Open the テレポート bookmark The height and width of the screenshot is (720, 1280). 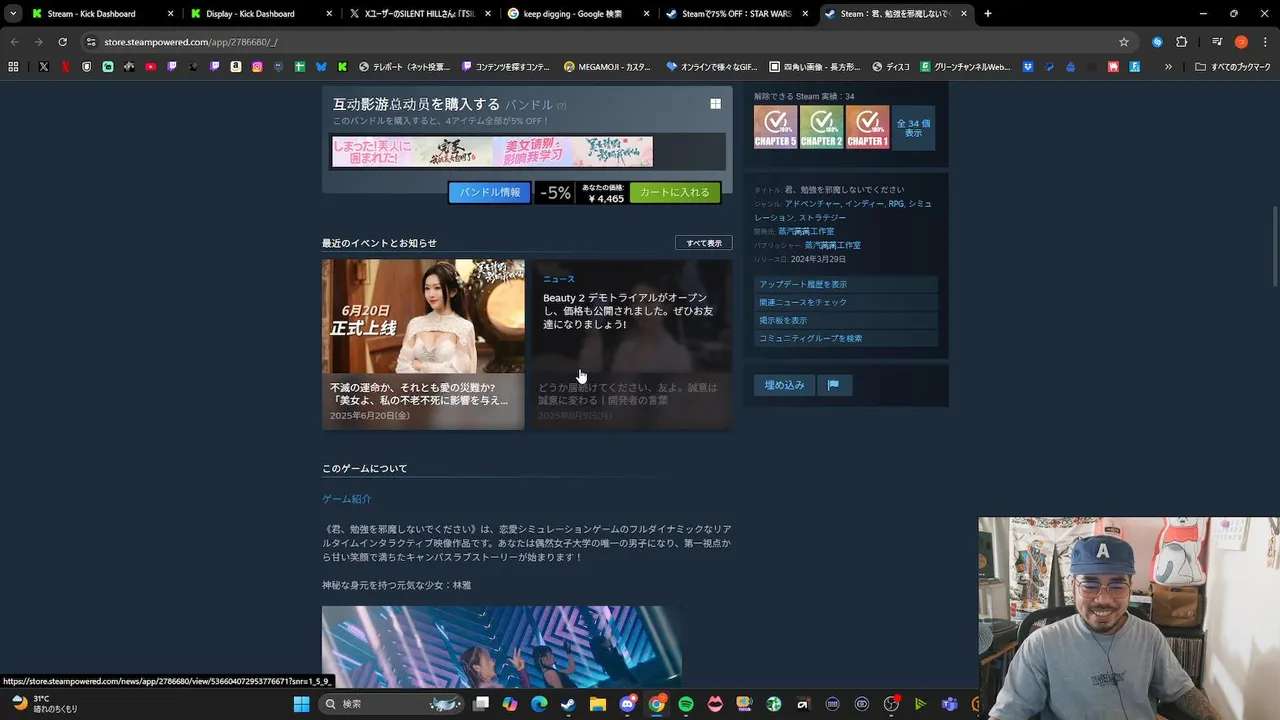pyautogui.click(x=404, y=67)
